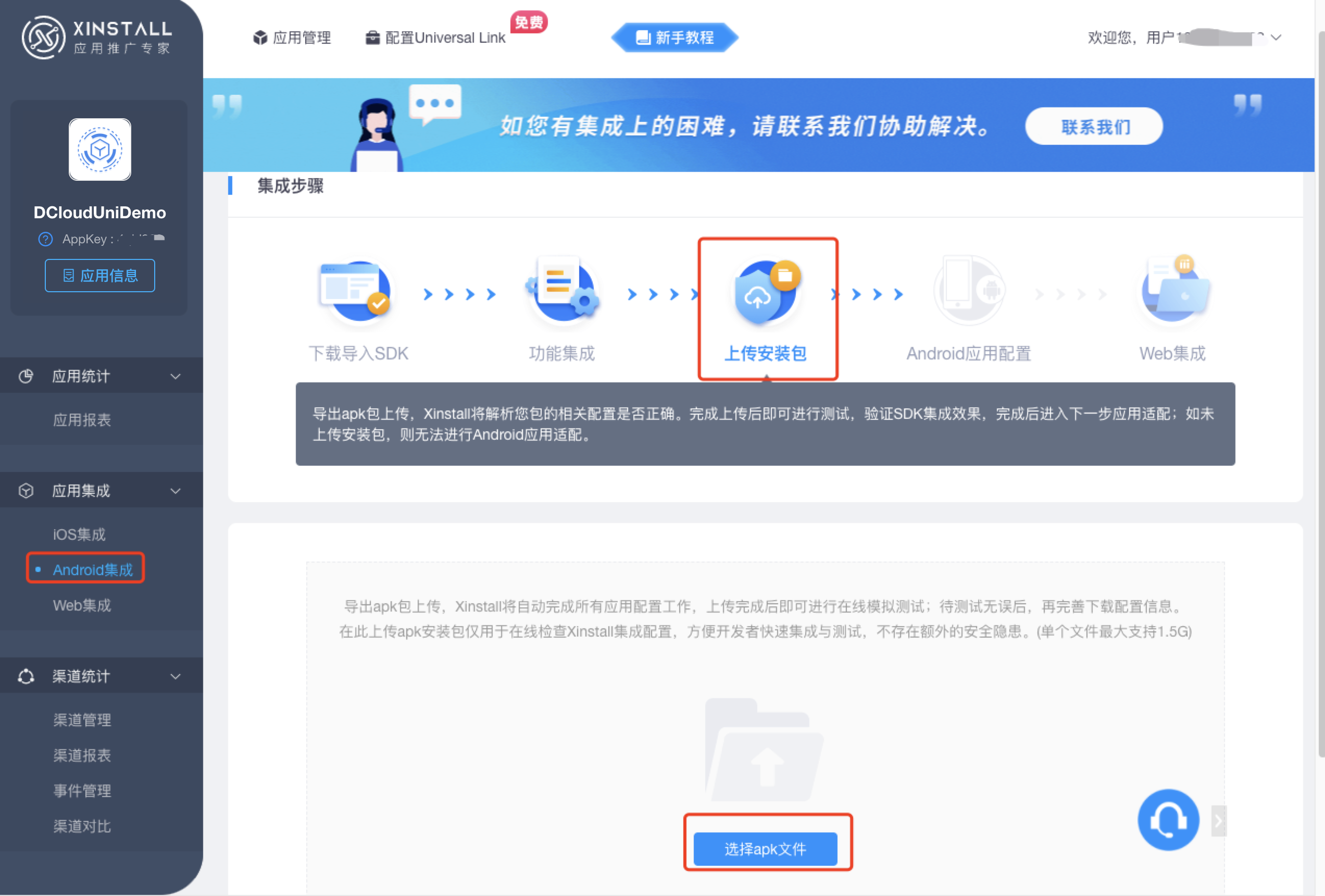Click the 选择apk文件 button

[766, 849]
